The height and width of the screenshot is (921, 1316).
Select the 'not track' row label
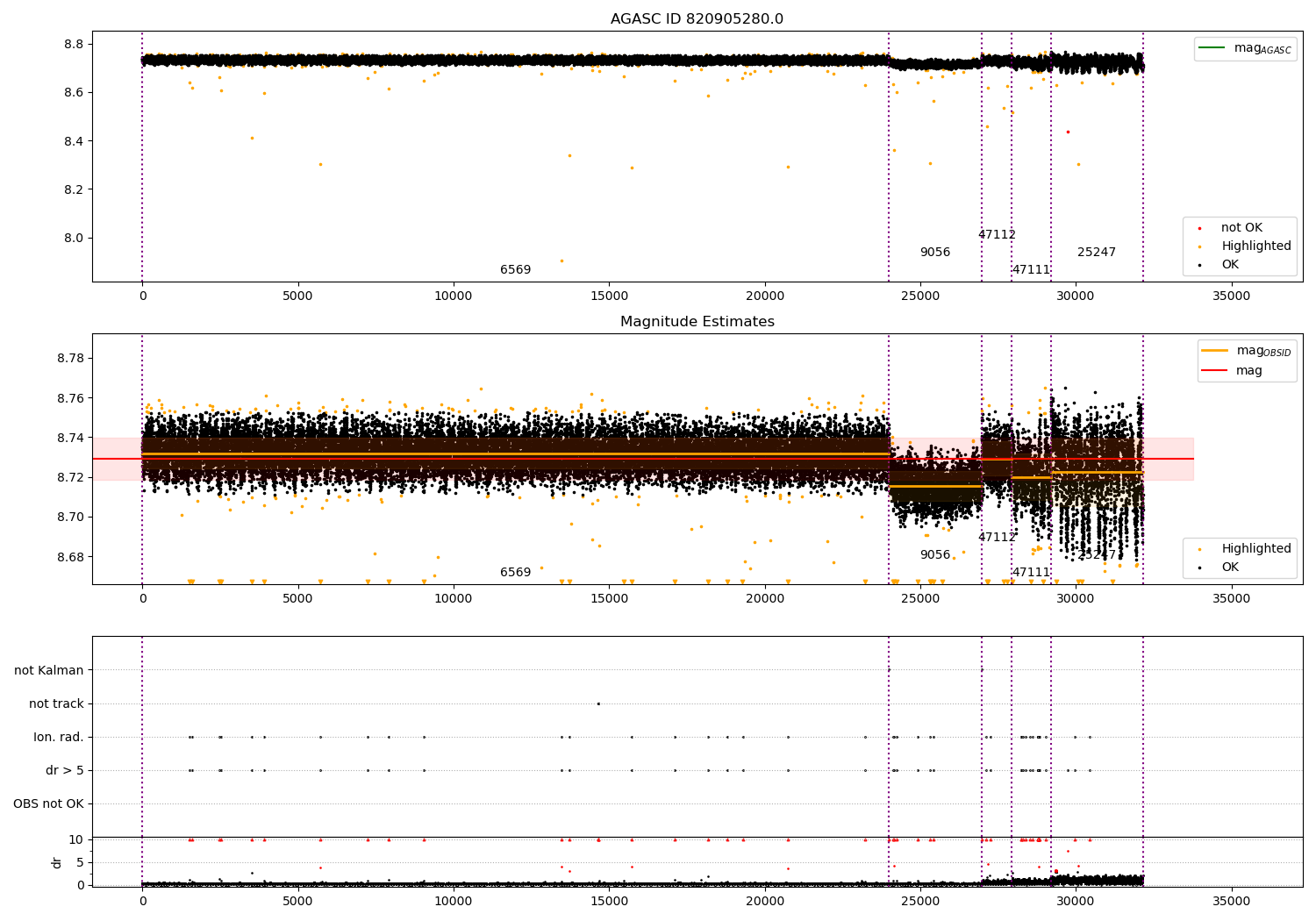(56, 703)
